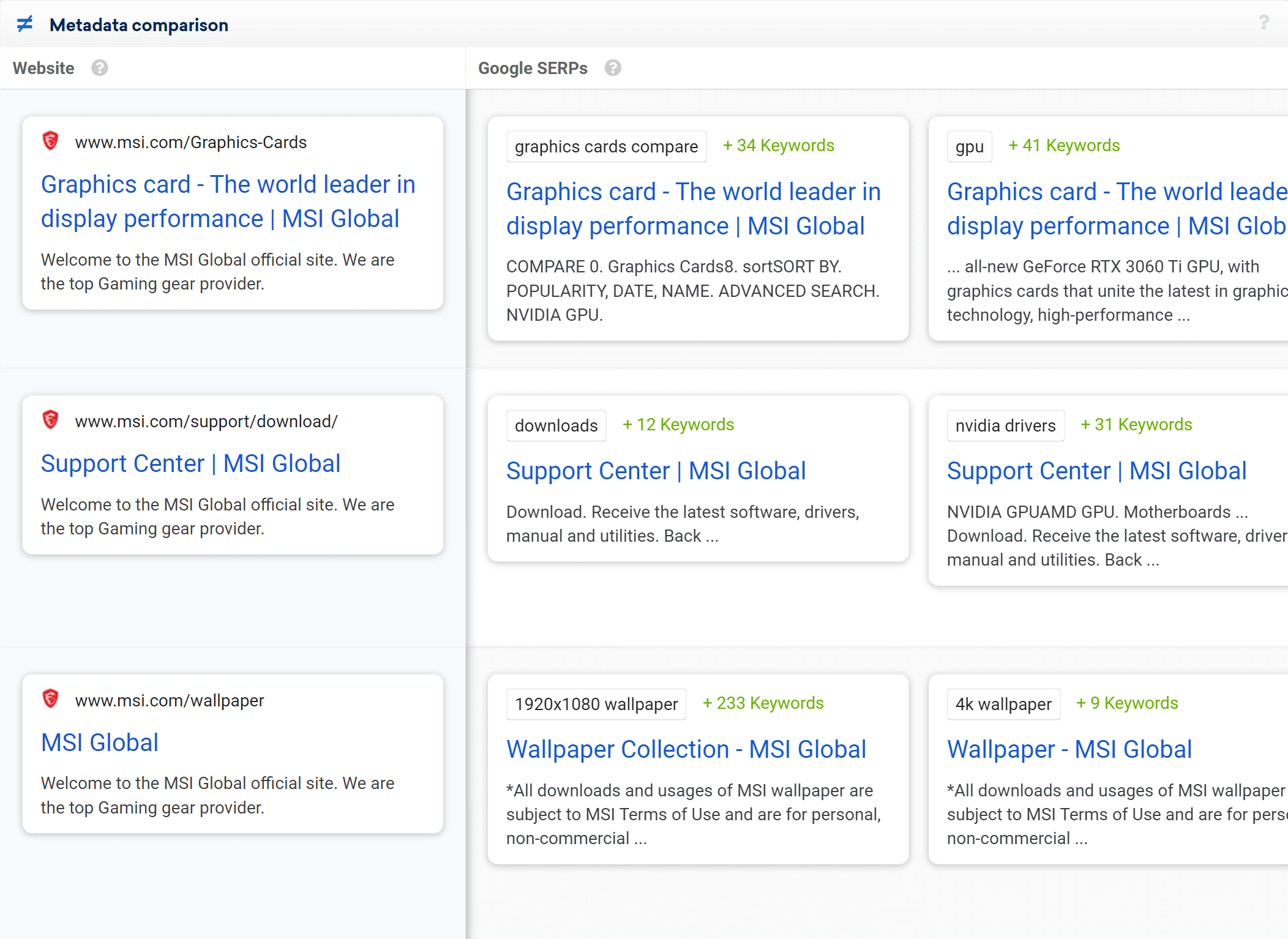Viewport: 1288px width, 939px height.
Task: Open SERP title under 'nvidia drivers' keyword
Action: click(x=1096, y=471)
